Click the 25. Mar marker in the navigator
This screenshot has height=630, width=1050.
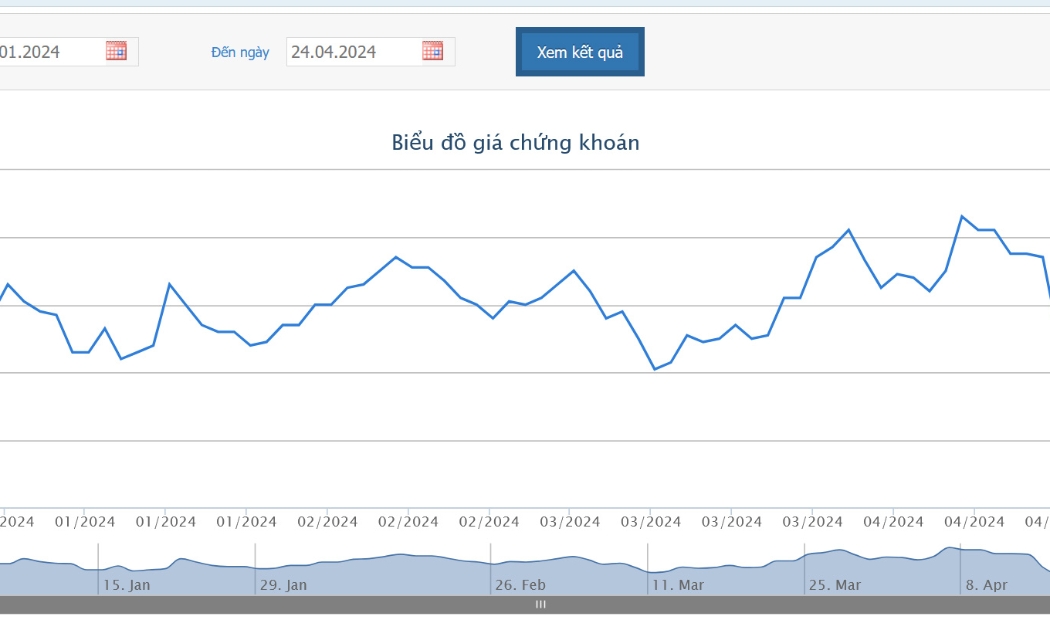[835, 585]
